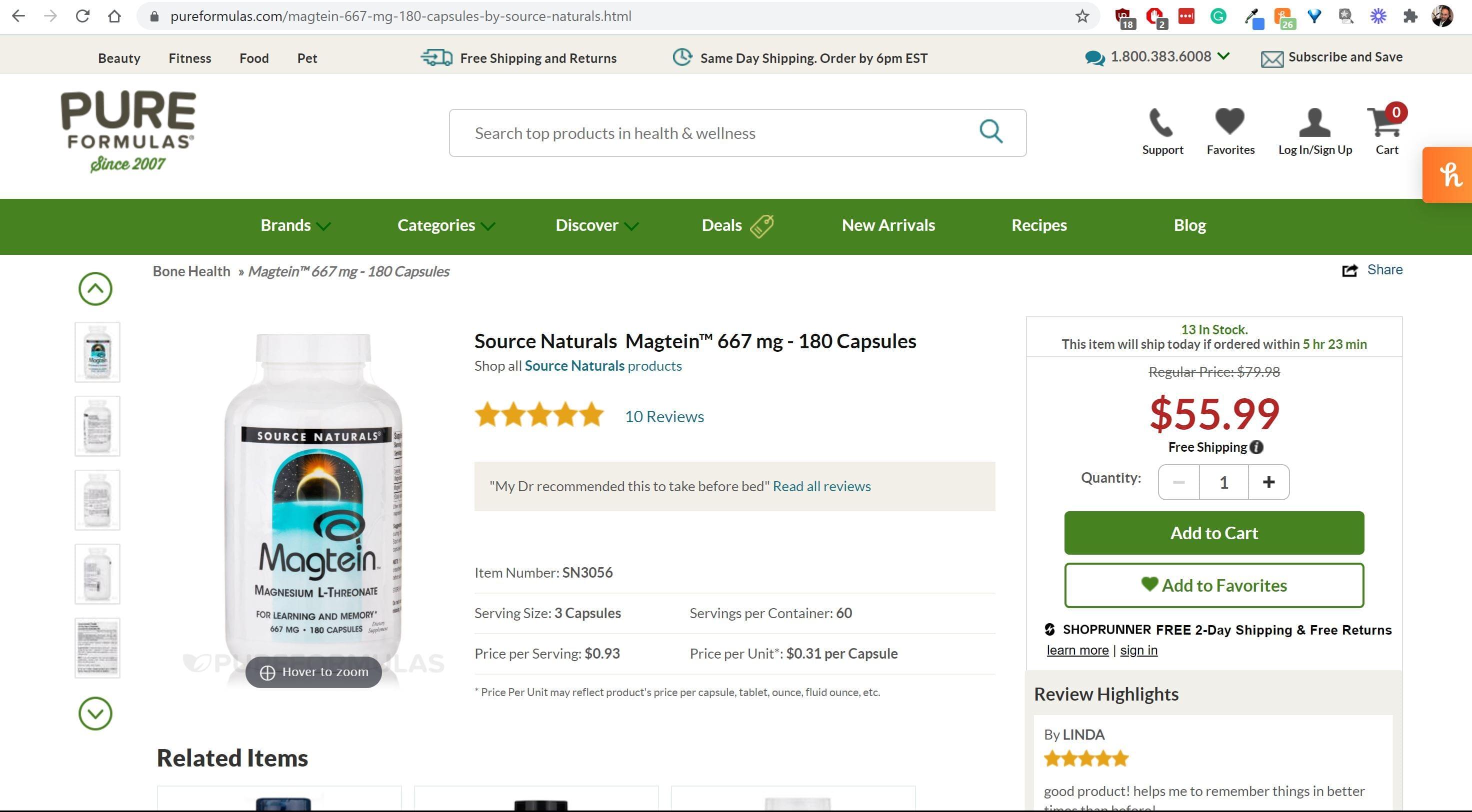1472x812 pixels.
Task: Click the Share link text
Action: tap(1384, 270)
